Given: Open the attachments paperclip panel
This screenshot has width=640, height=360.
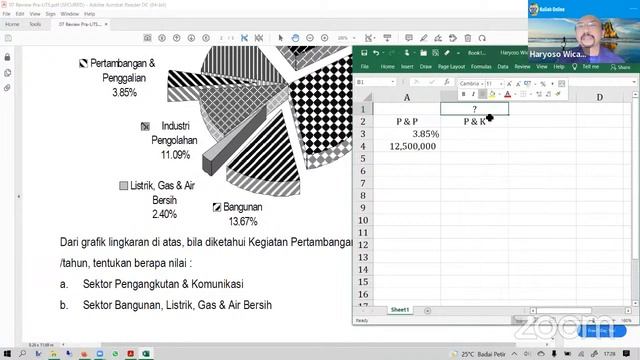Looking at the screenshot, I should (x=7, y=88).
